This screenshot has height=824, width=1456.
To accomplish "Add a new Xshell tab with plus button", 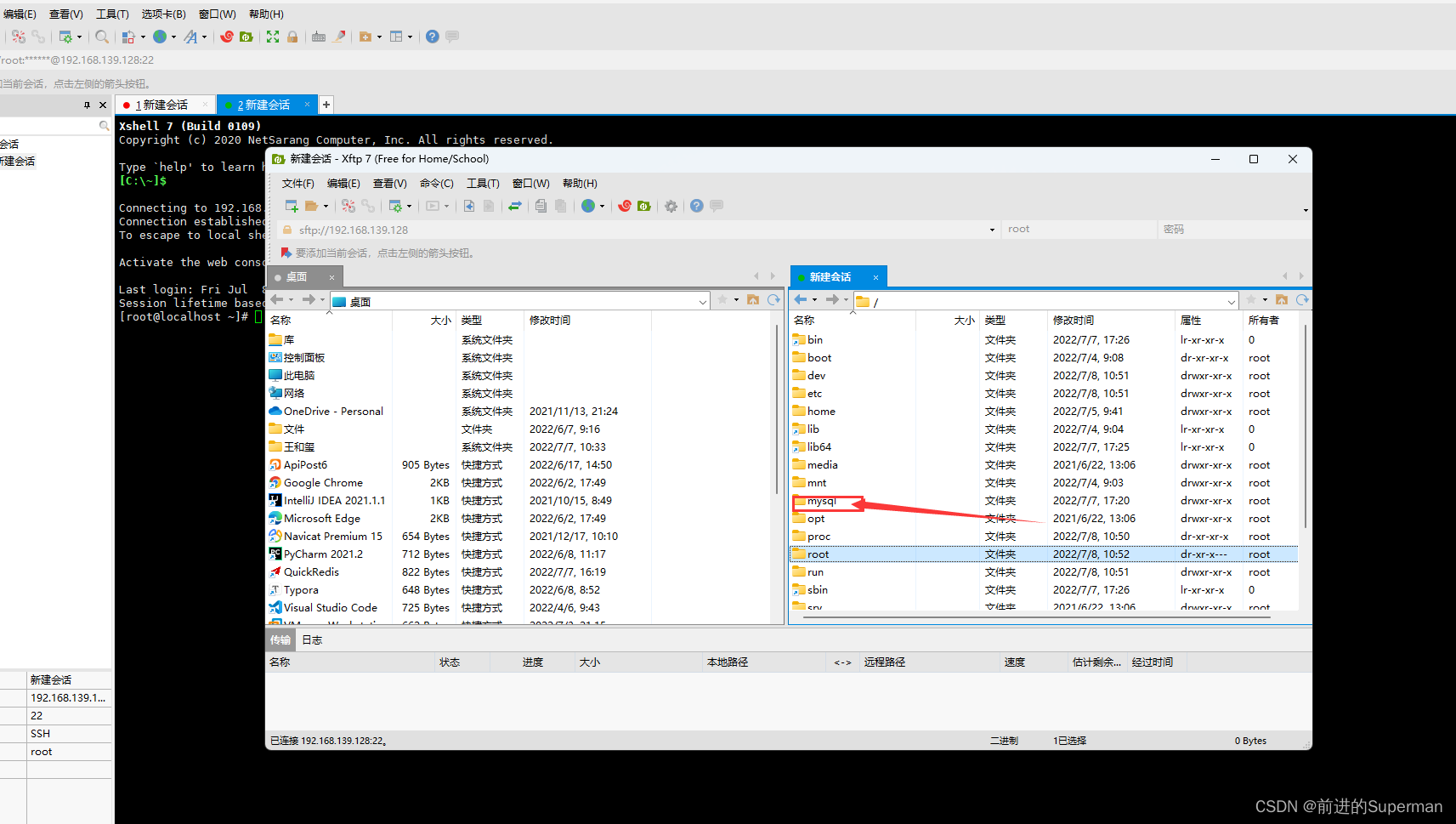I will click(326, 105).
